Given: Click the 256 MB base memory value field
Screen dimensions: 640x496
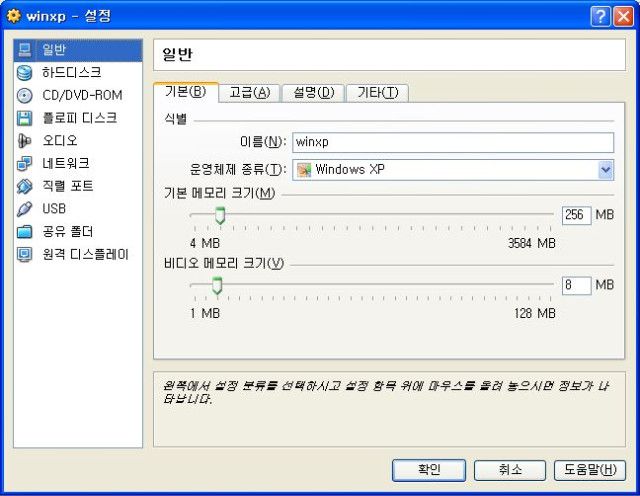Looking at the screenshot, I should 576,215.
